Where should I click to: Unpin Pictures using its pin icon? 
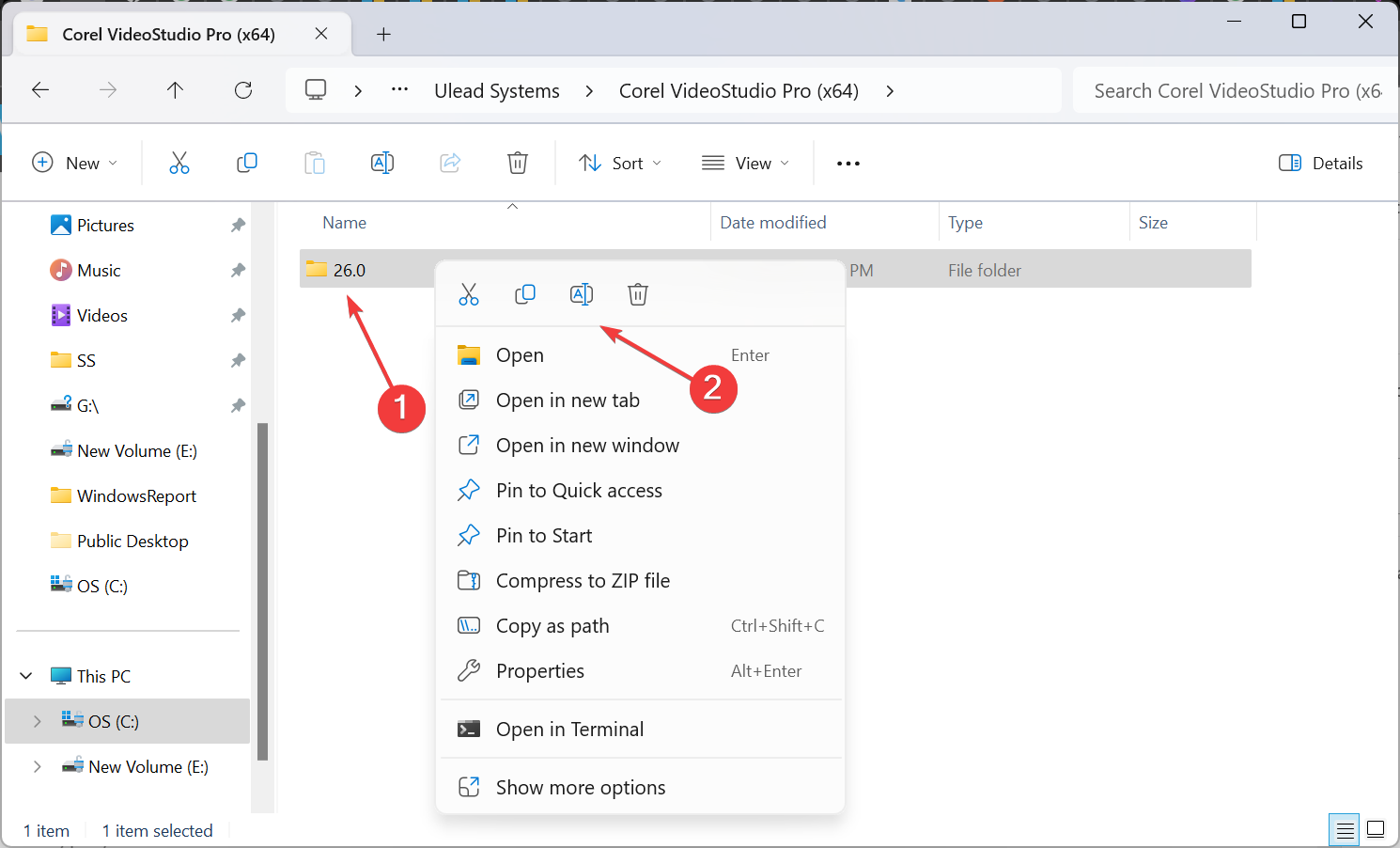[x=238, y=226]
